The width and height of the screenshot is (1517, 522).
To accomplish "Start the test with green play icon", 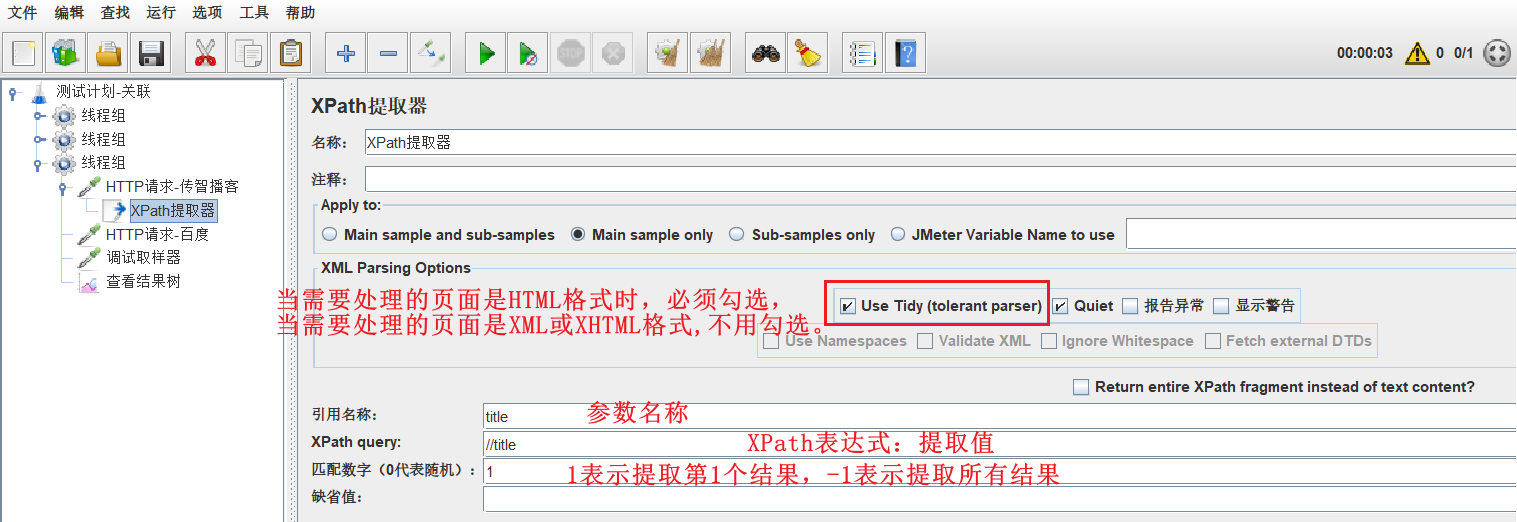I will coord(486,53).
